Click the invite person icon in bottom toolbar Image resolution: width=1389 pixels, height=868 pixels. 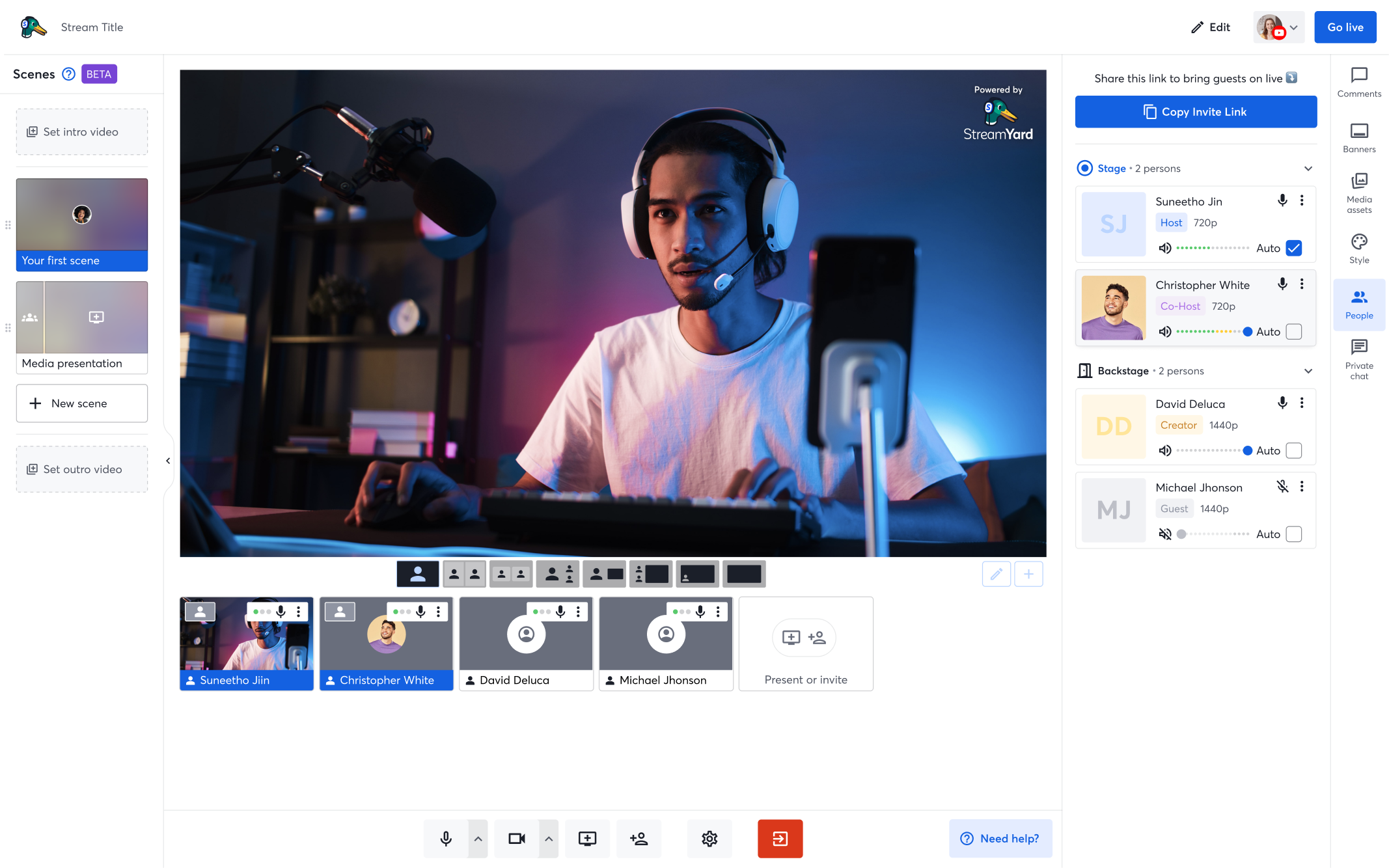[x=639, y=839]
